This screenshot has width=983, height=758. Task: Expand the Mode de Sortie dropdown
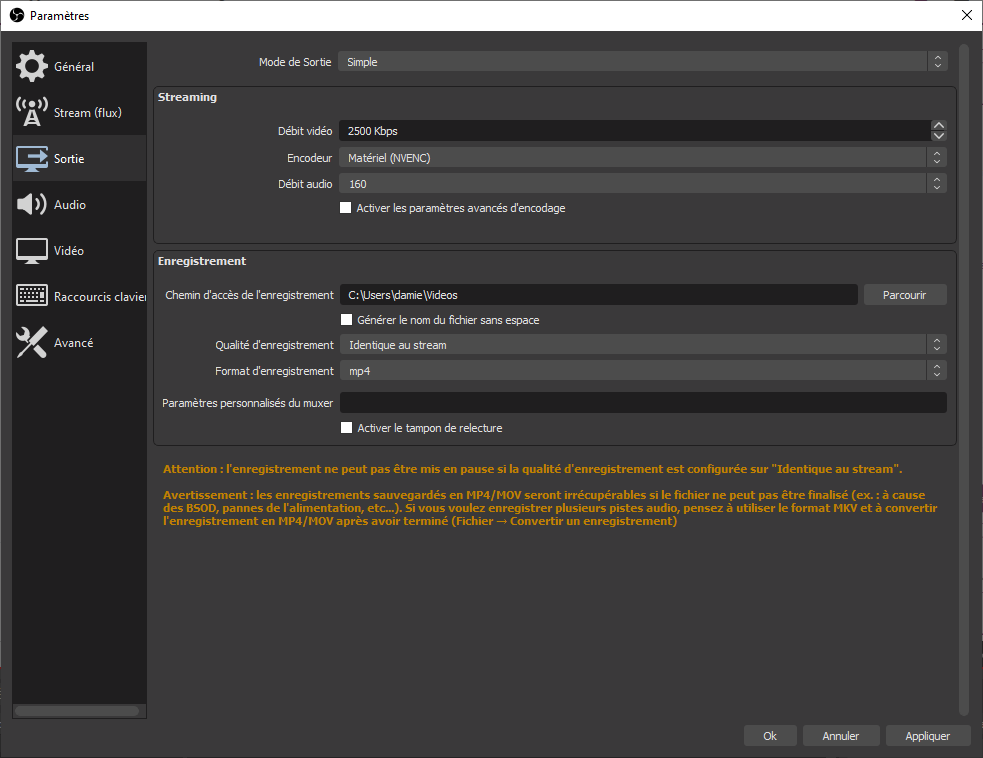tap(642, 62)
